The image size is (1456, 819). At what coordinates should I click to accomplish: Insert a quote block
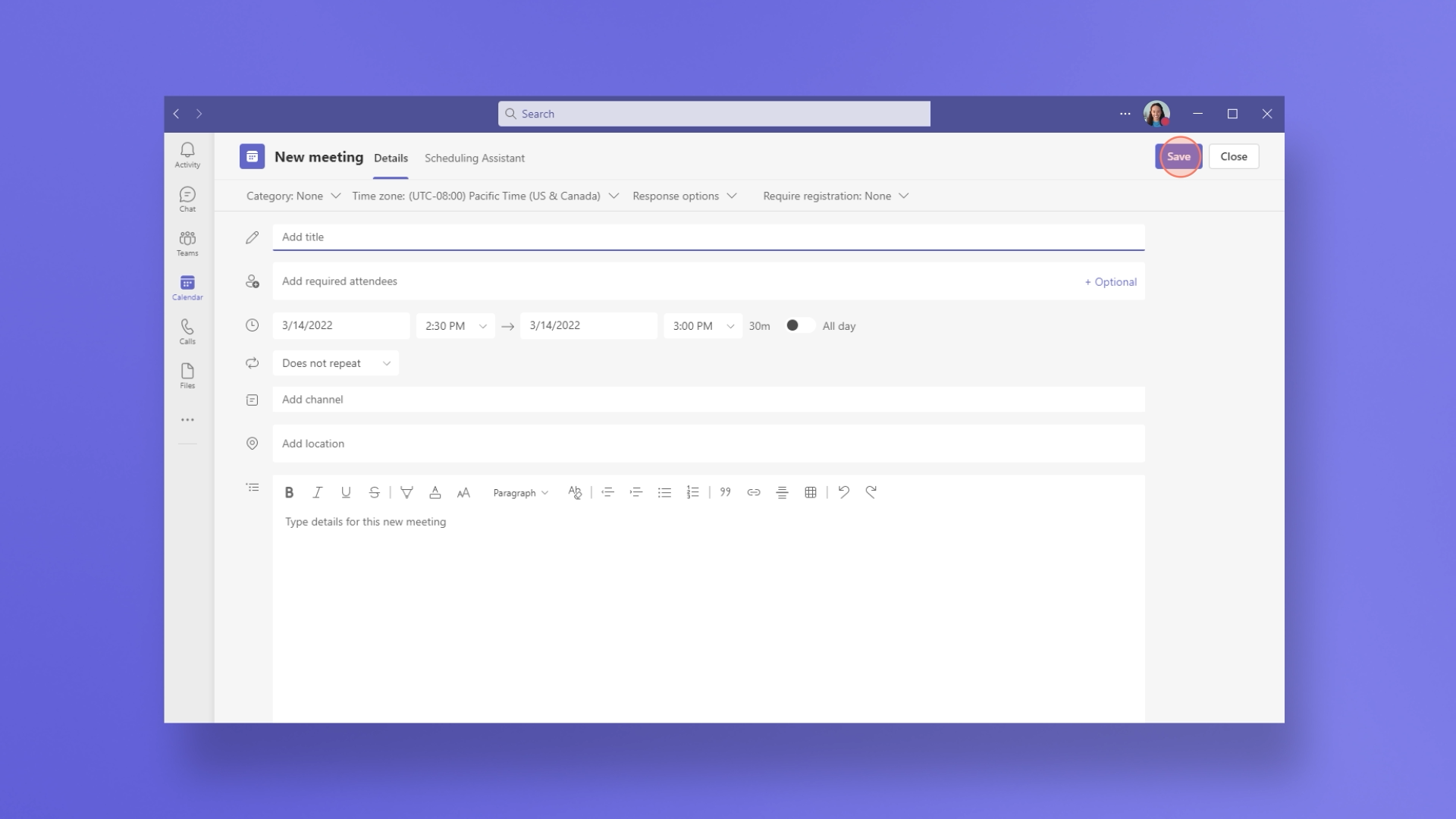pyautogui.click(x=726, y=492)
